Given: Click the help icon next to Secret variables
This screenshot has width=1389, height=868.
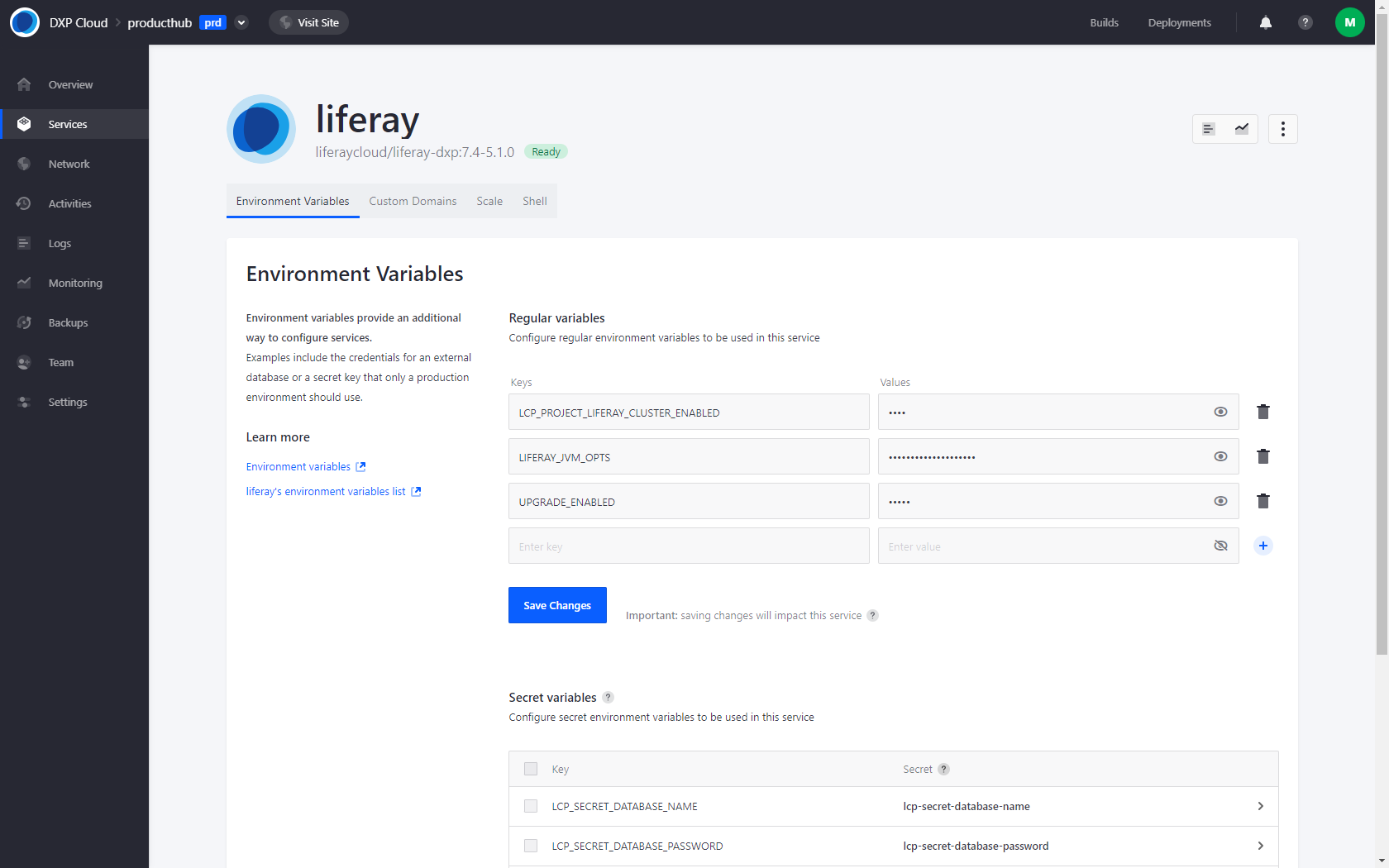Looking at the screenshot, I should click(608, 697).
